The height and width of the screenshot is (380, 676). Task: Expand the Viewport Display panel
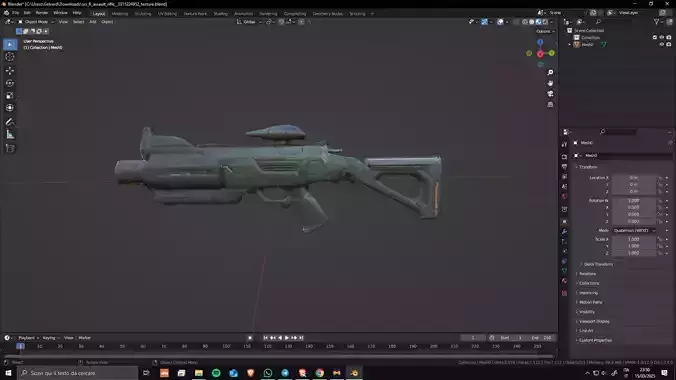click(594, 321)
